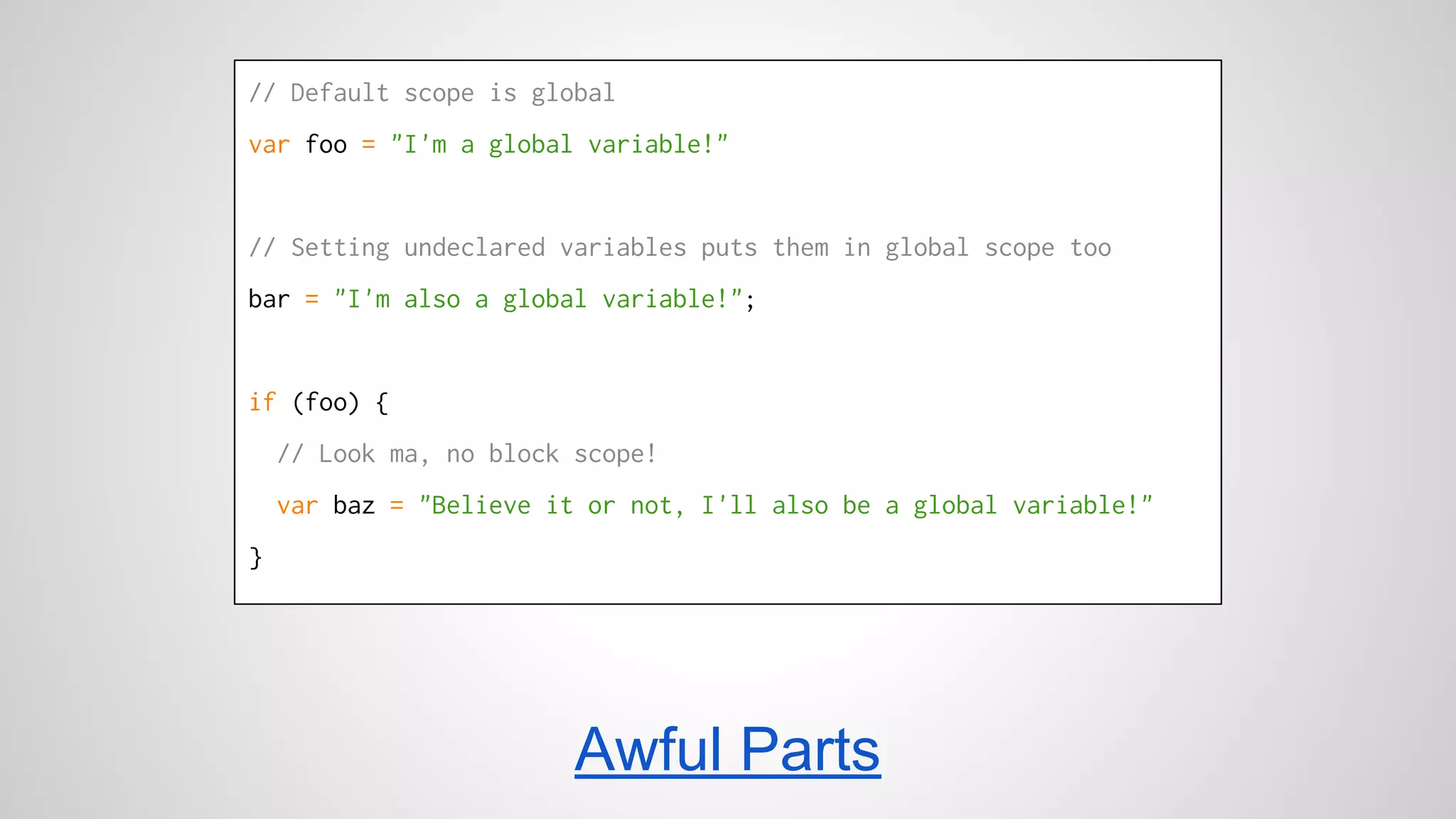This screenshot has width=1456, height=819.
Task: Click the bar variable name
Action: (269, 299)
